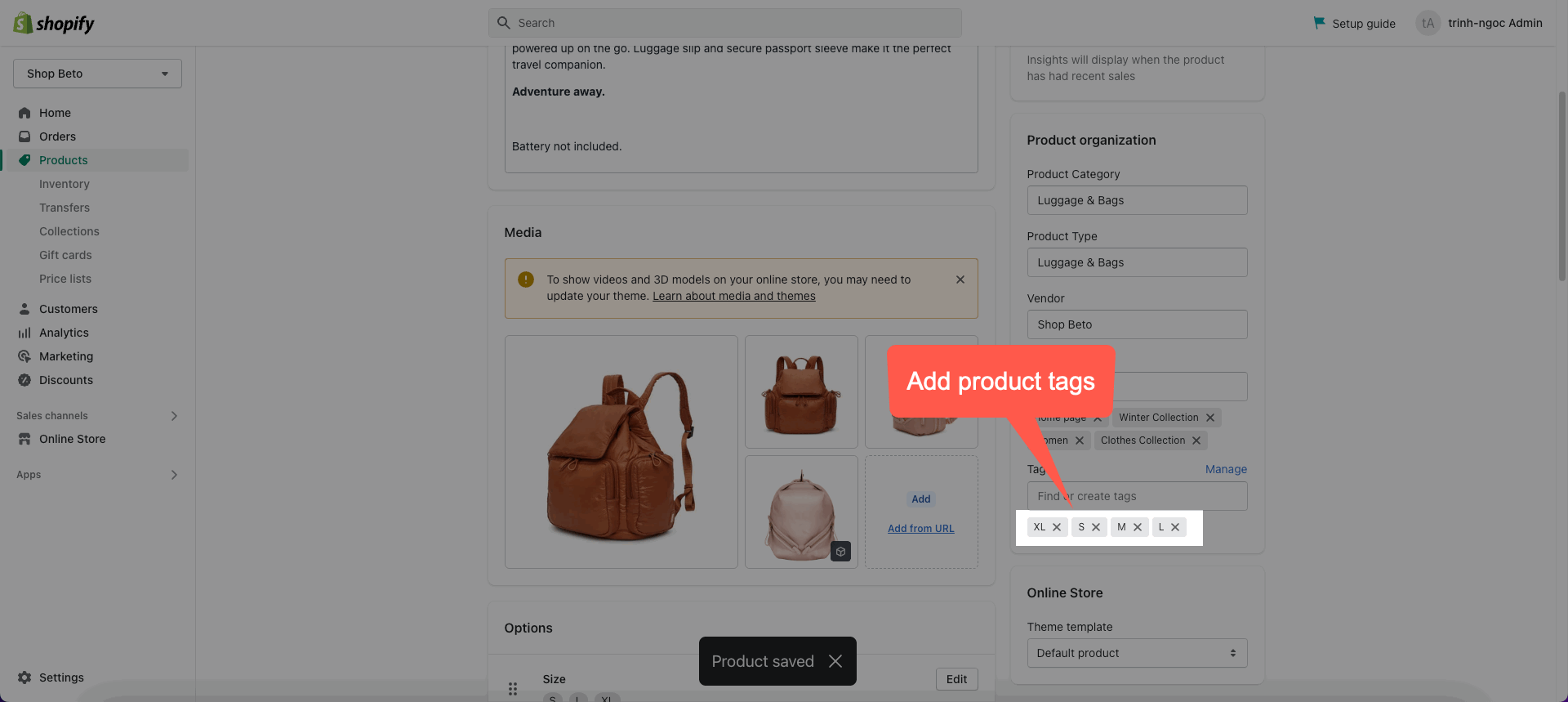Click Add from URL link

point(920,529)
